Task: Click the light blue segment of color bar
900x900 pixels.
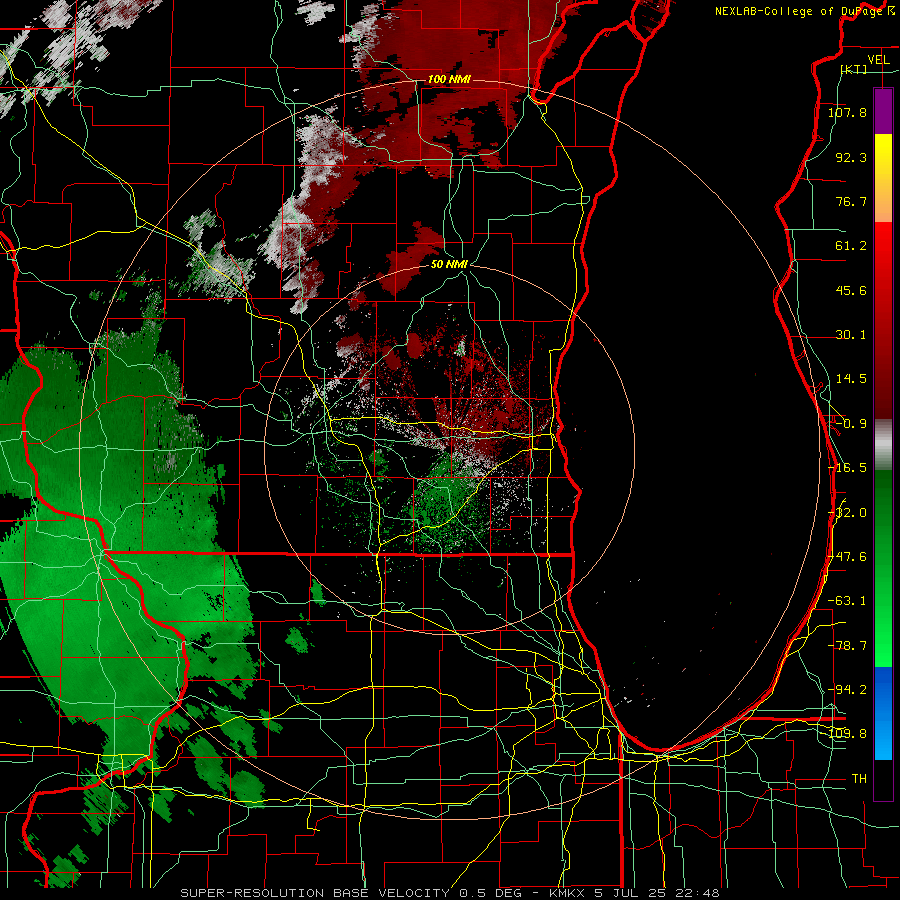Action: (x=883, y=738)
